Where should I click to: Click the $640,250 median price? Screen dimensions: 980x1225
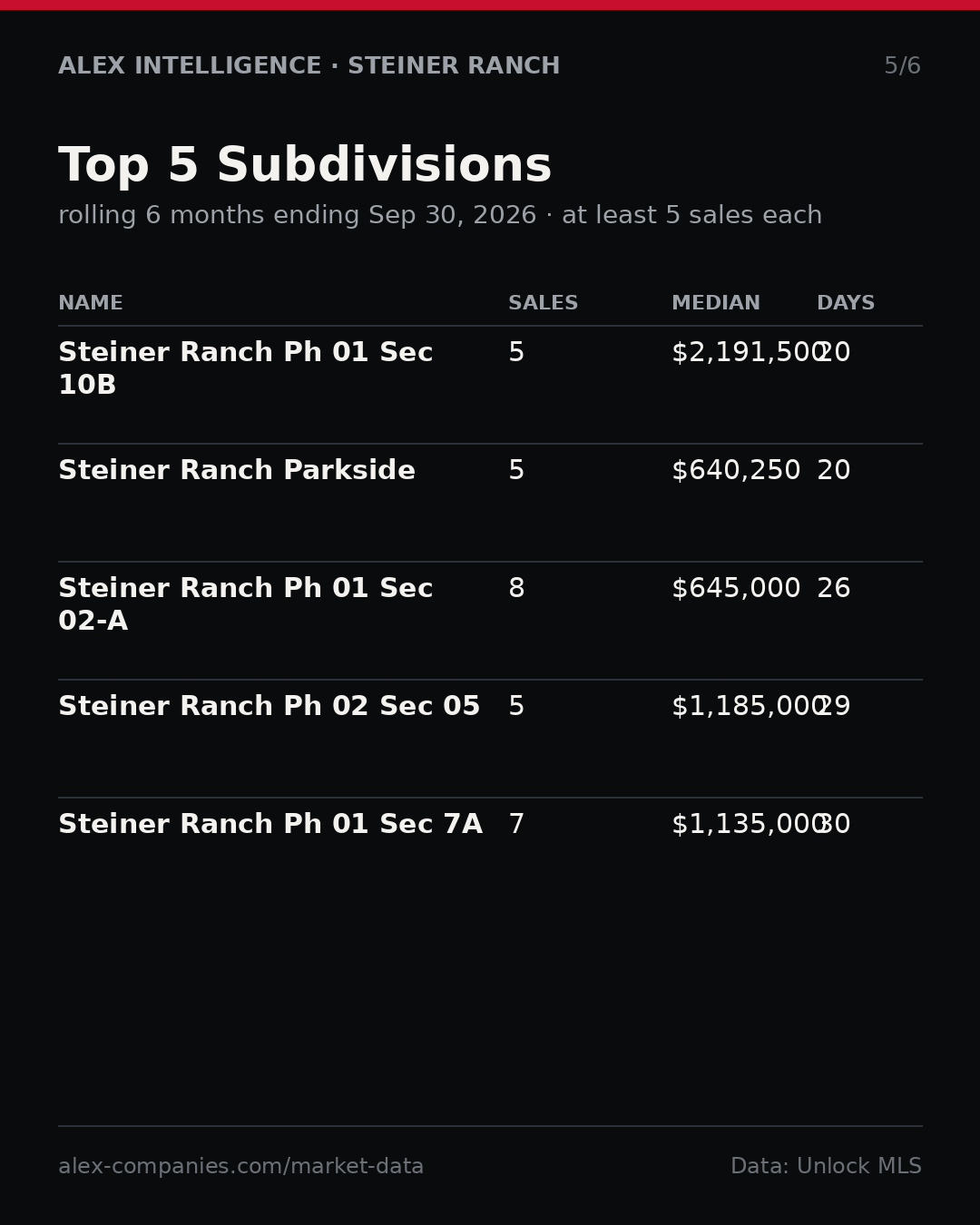coord(736,472)
